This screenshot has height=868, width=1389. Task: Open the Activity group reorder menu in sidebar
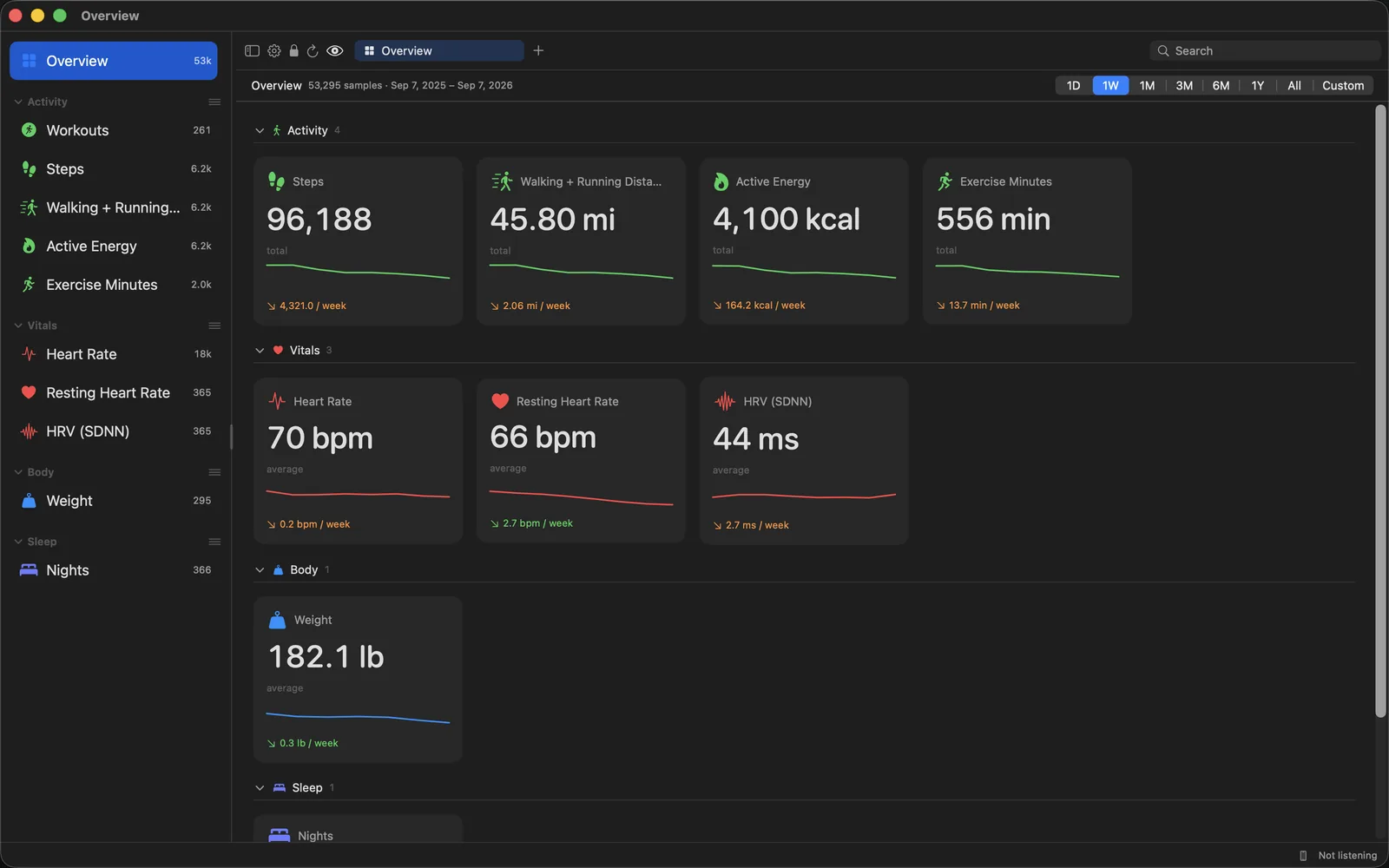(214, 102)
